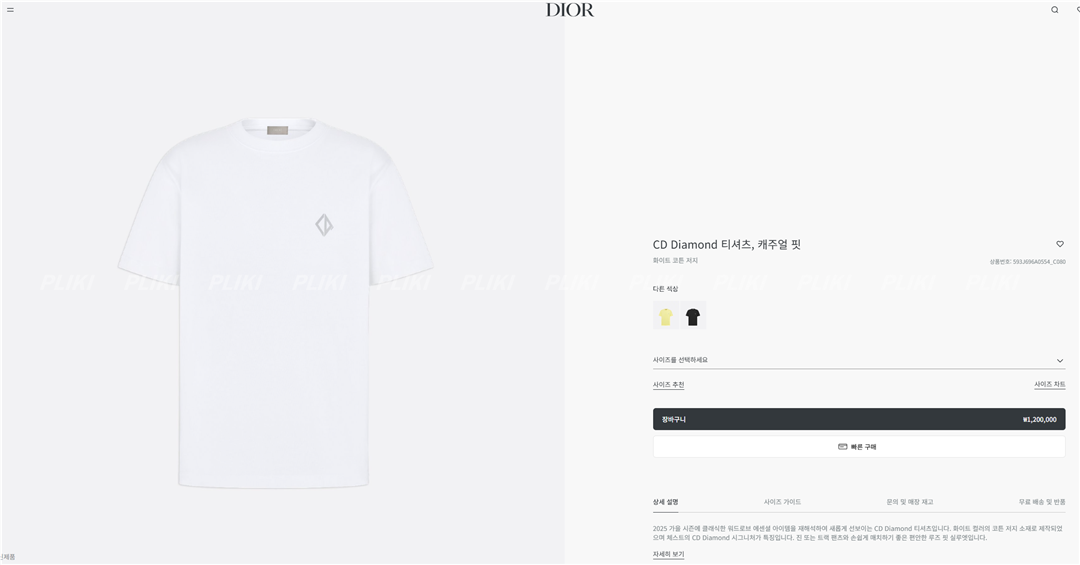Open the 사이즈 차트 link
The image size is (1080, 565).
[x=1050, y=384]
